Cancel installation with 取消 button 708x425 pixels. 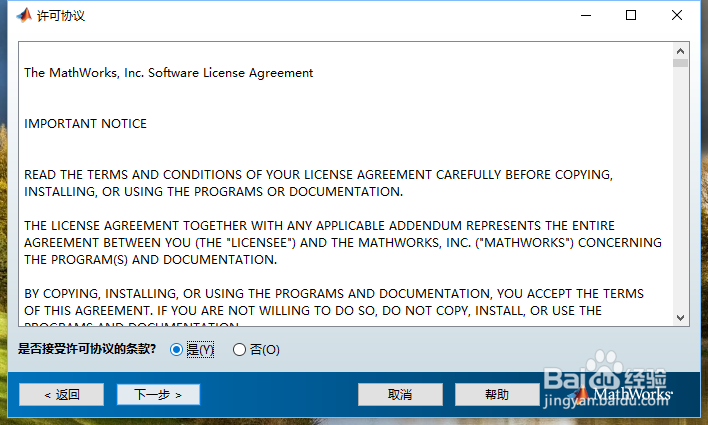click(x=400, y=394)
